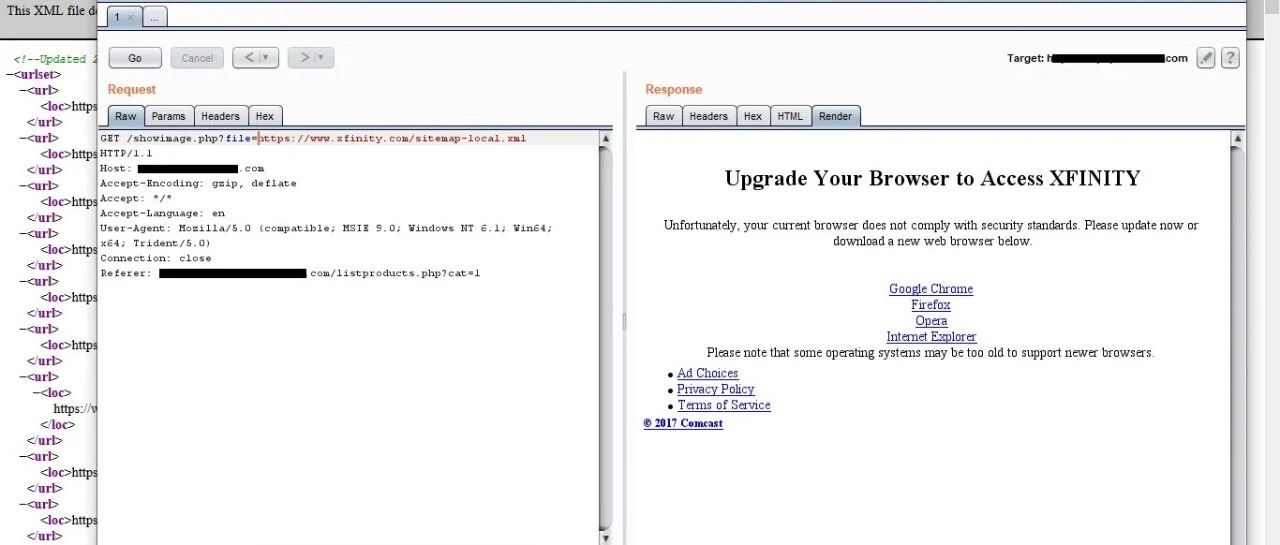
Task: Open the Response HTML tab
Action: pos(790,116)
